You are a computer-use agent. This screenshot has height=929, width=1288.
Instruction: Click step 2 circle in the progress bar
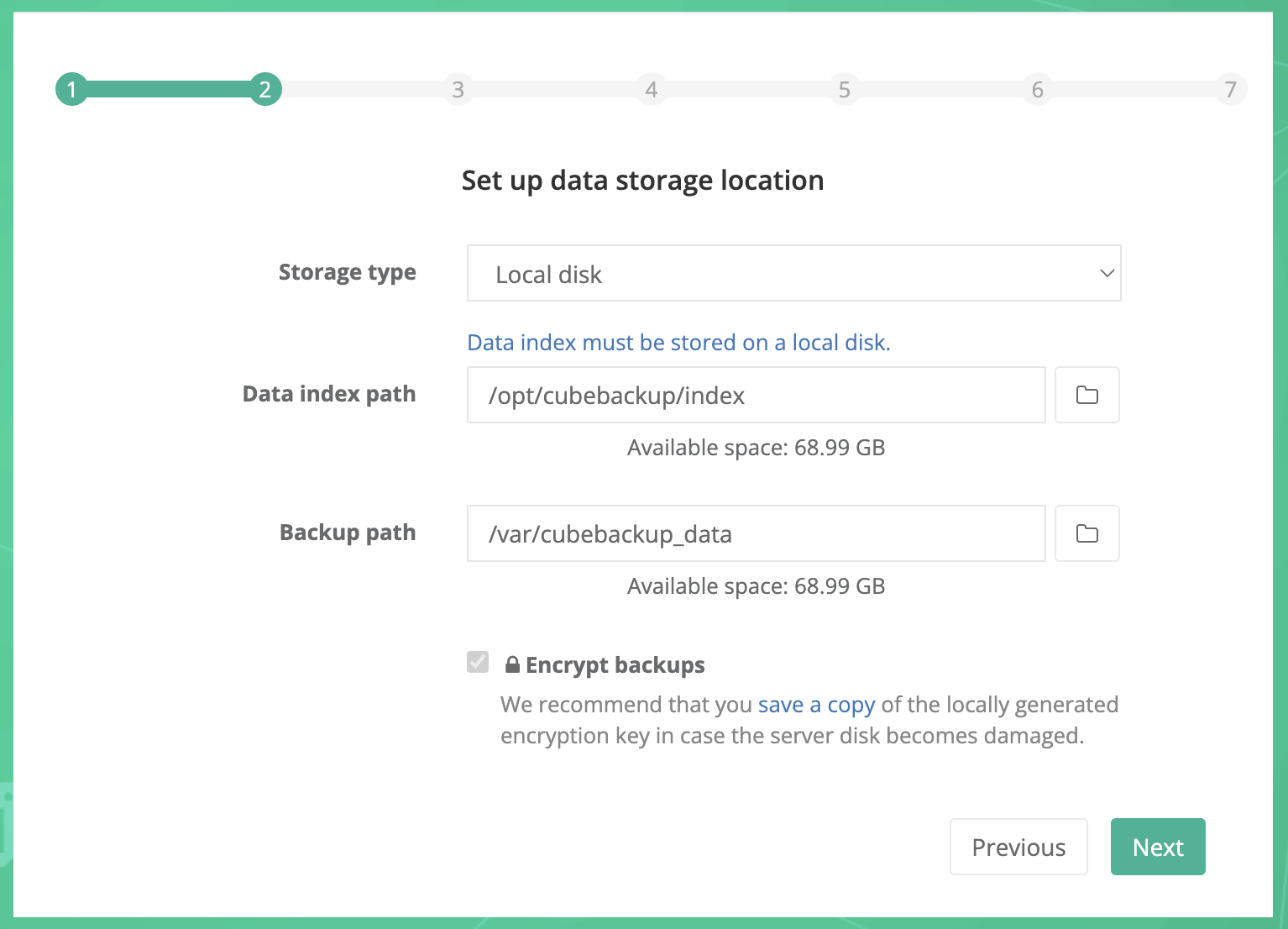click(264, 88)
